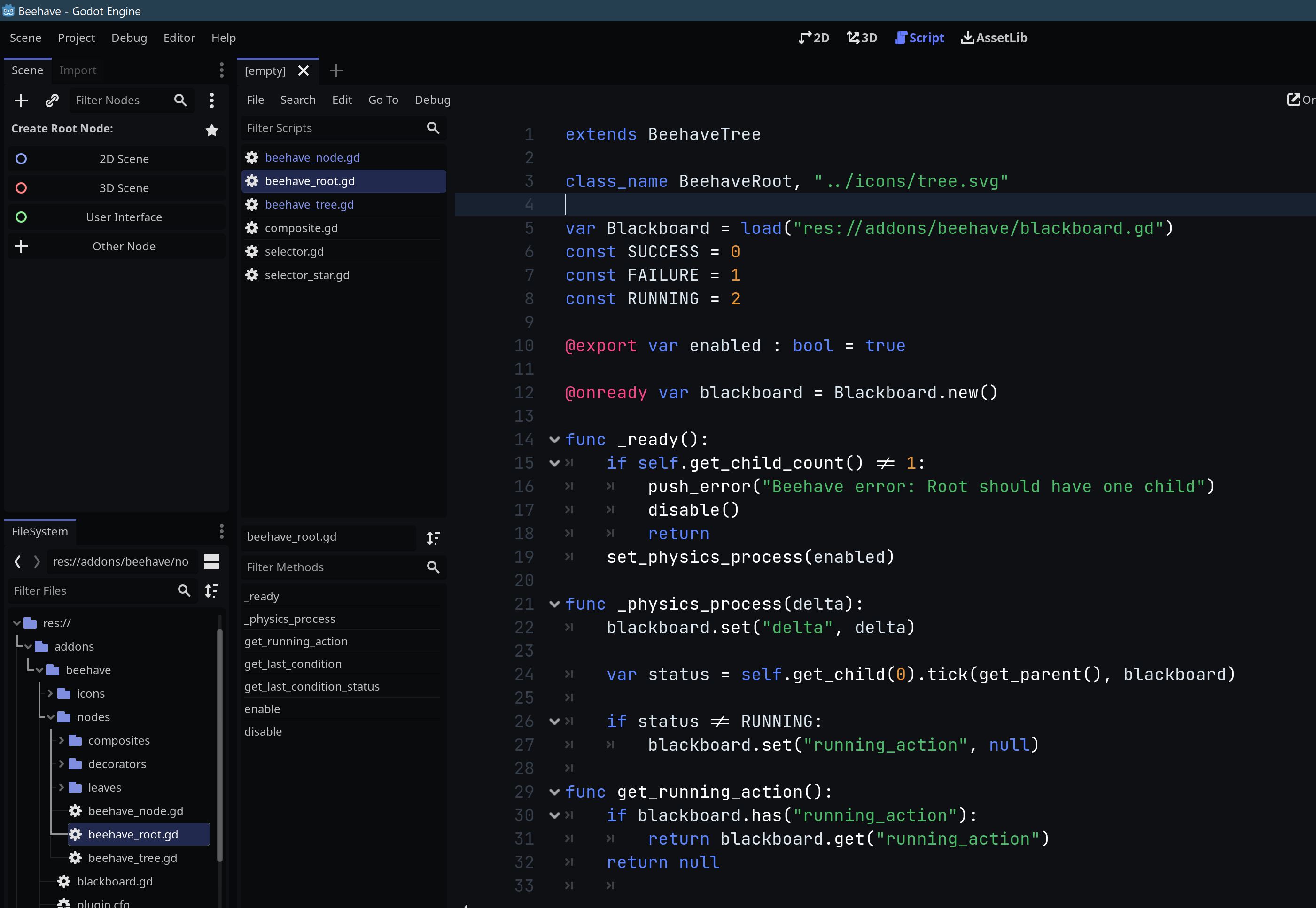Click the Filter Scripts search field
Screen dimensions: 1316x908
coord(333,129)
